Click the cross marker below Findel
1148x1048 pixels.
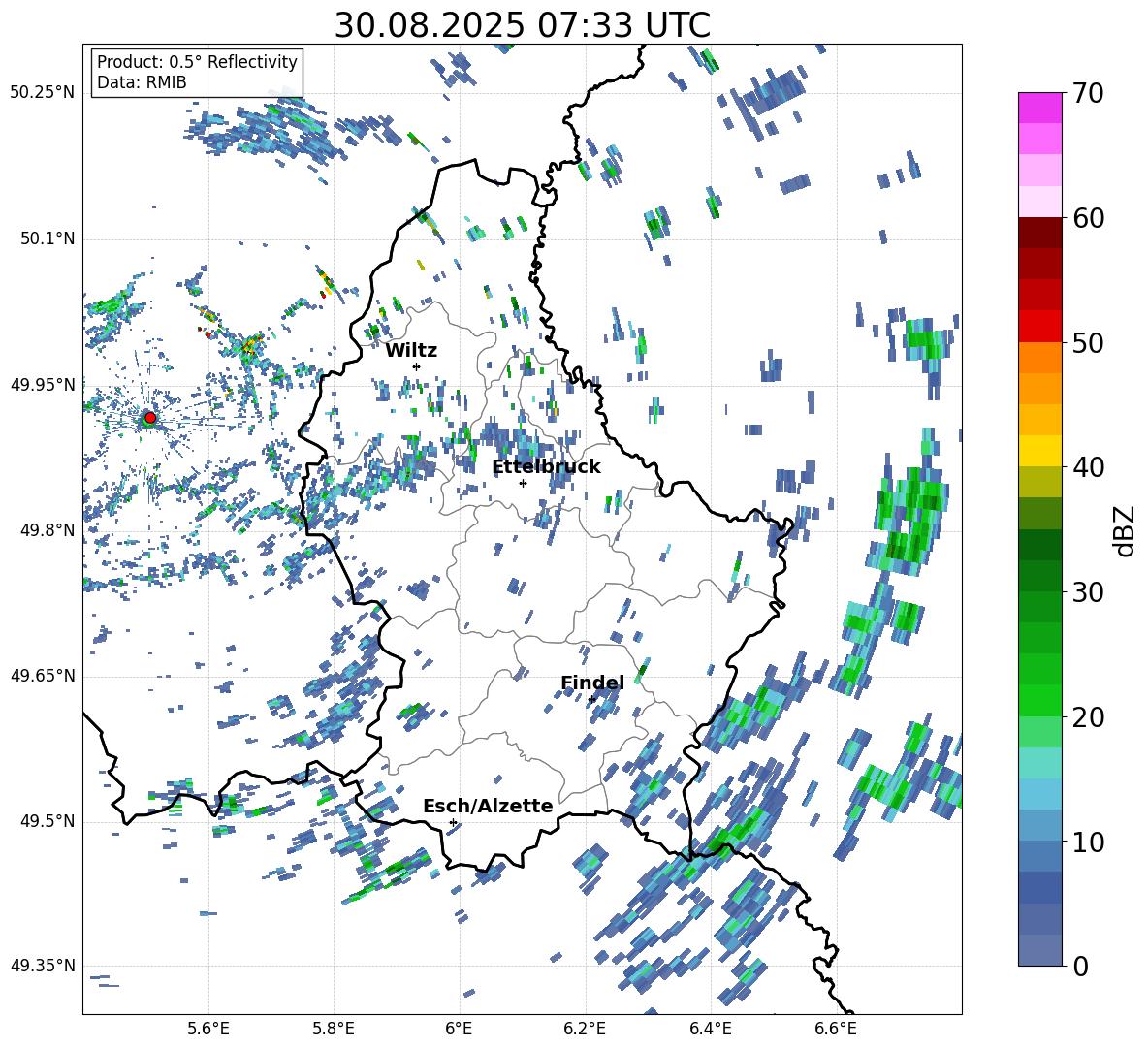(591, 700)
